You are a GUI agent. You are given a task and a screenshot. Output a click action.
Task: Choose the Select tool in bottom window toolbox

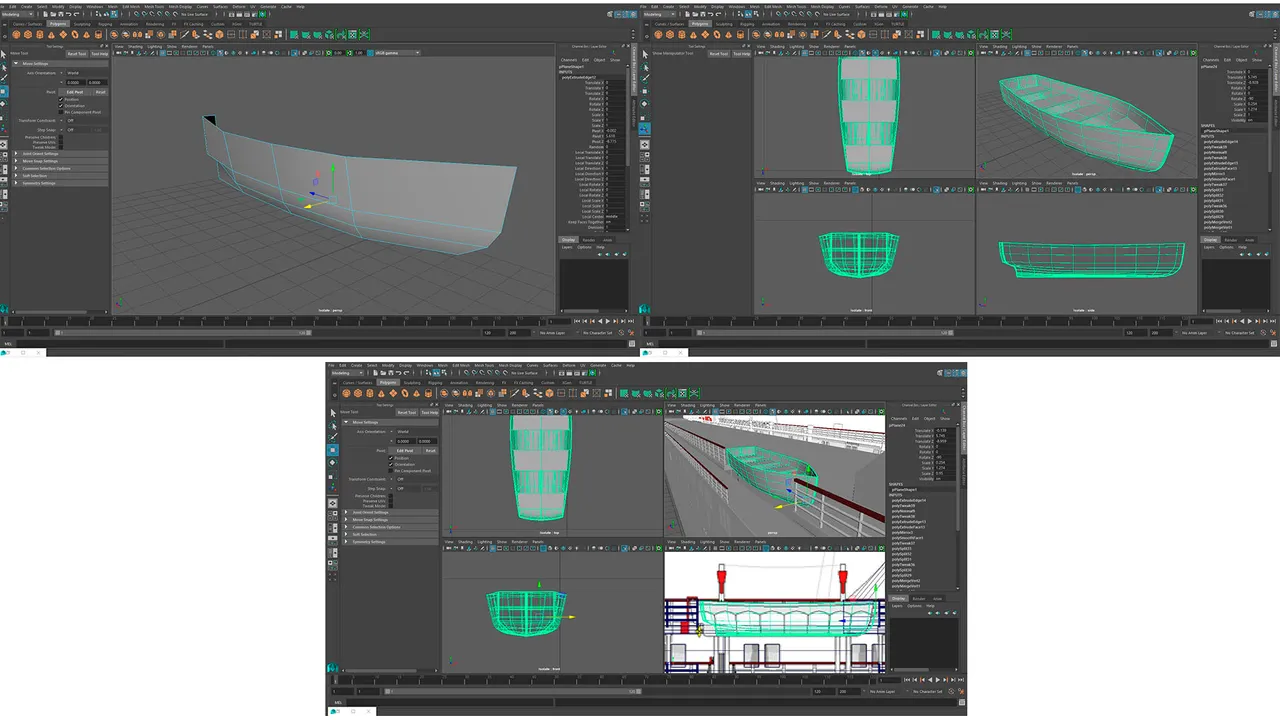pyautogui.click(x=333, y=413)
